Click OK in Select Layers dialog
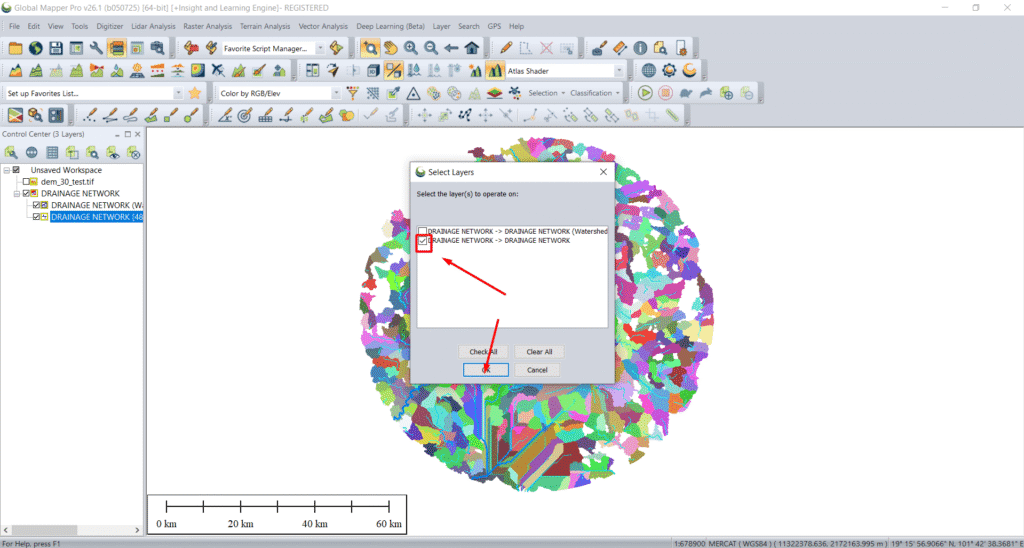 (486, 370)
